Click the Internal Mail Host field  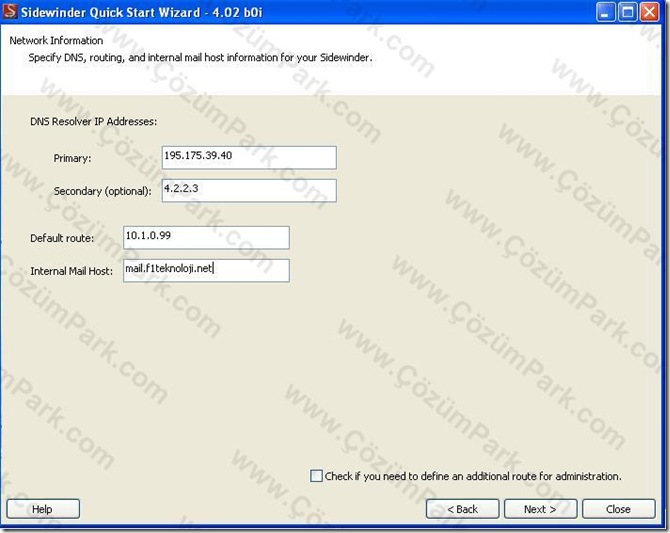[x=206, y=271]
